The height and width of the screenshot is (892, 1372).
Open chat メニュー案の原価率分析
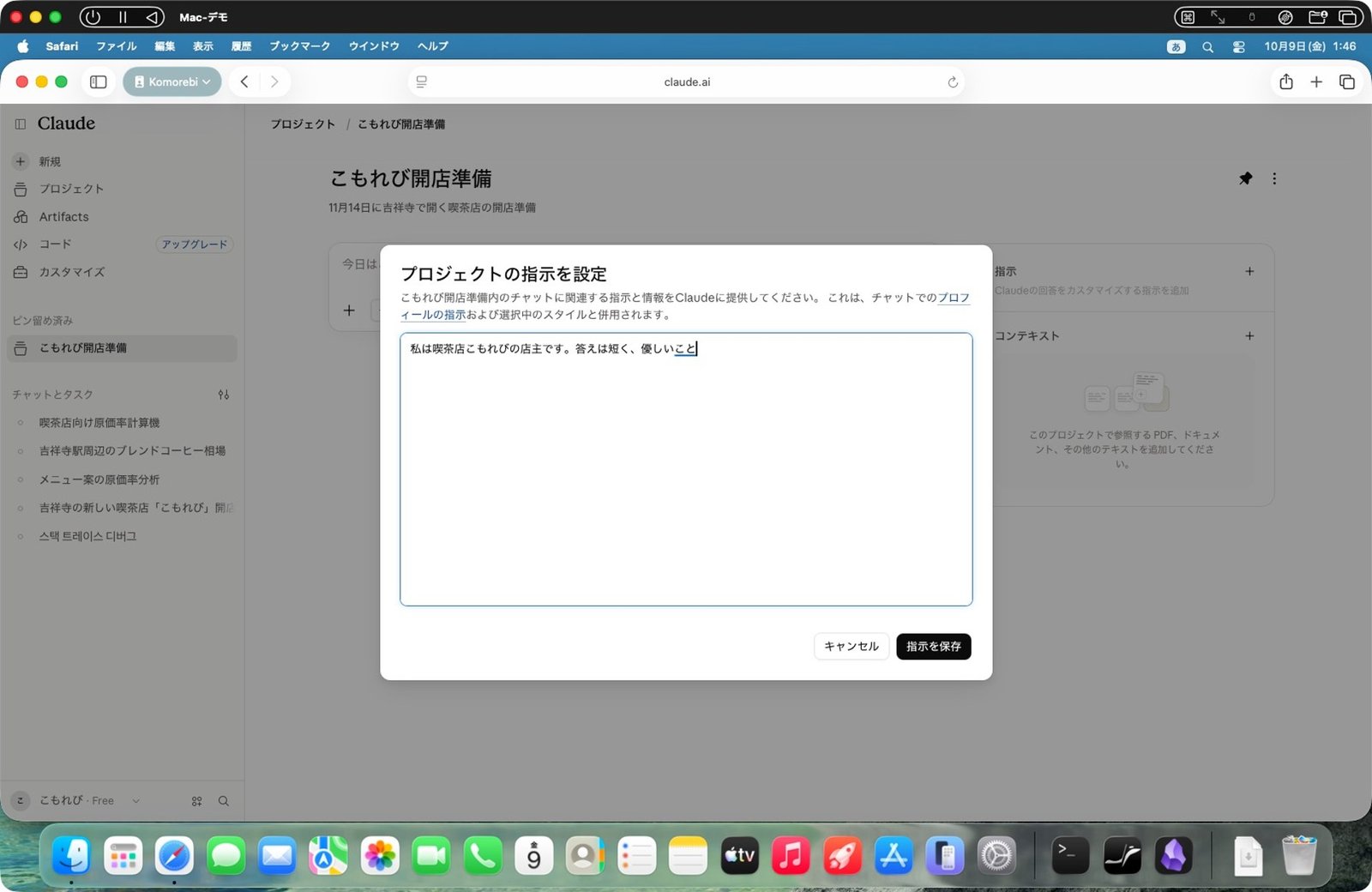[99, 479]
